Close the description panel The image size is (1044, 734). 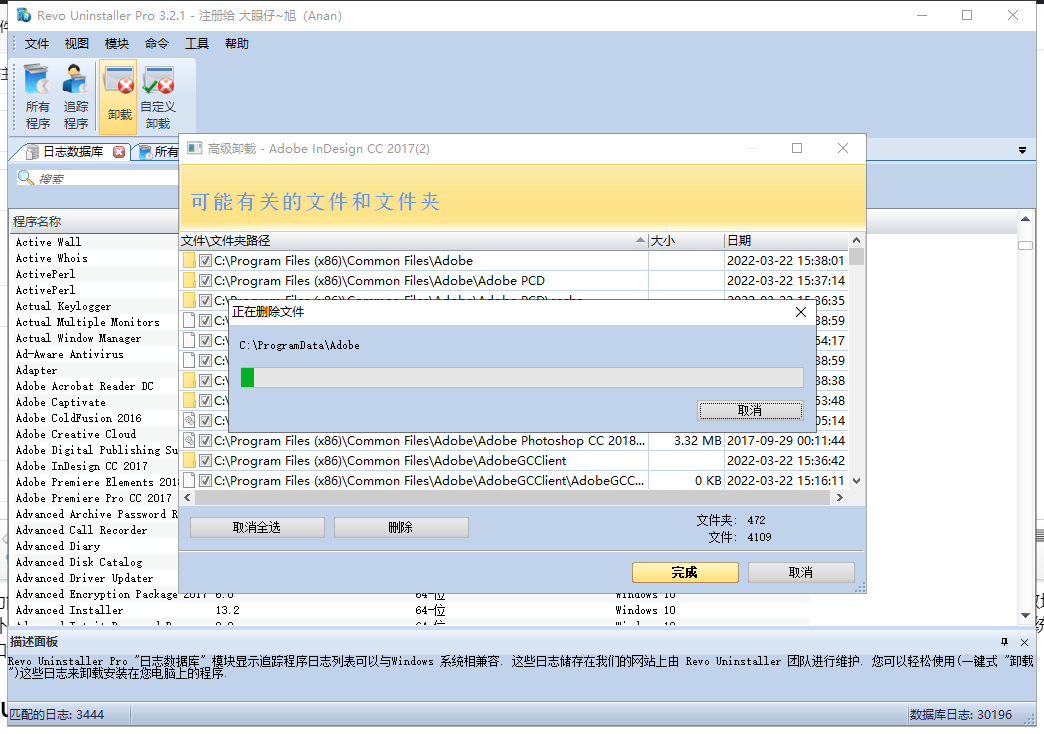pyautogui.click(x=1024, y=642)
